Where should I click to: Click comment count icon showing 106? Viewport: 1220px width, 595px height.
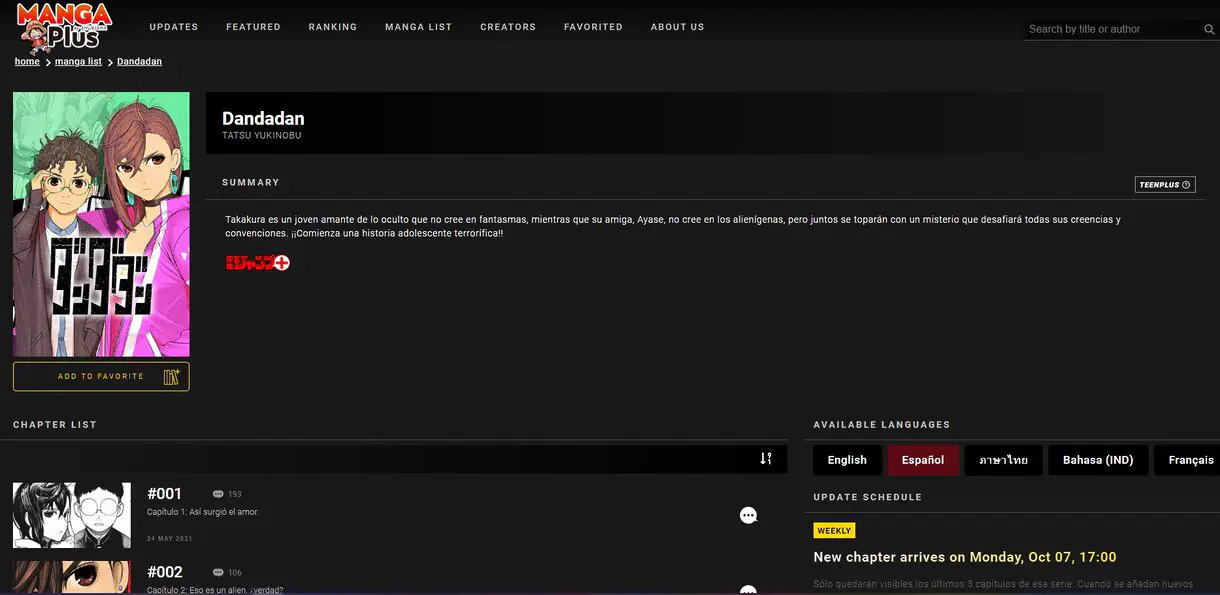click(218, 573)
